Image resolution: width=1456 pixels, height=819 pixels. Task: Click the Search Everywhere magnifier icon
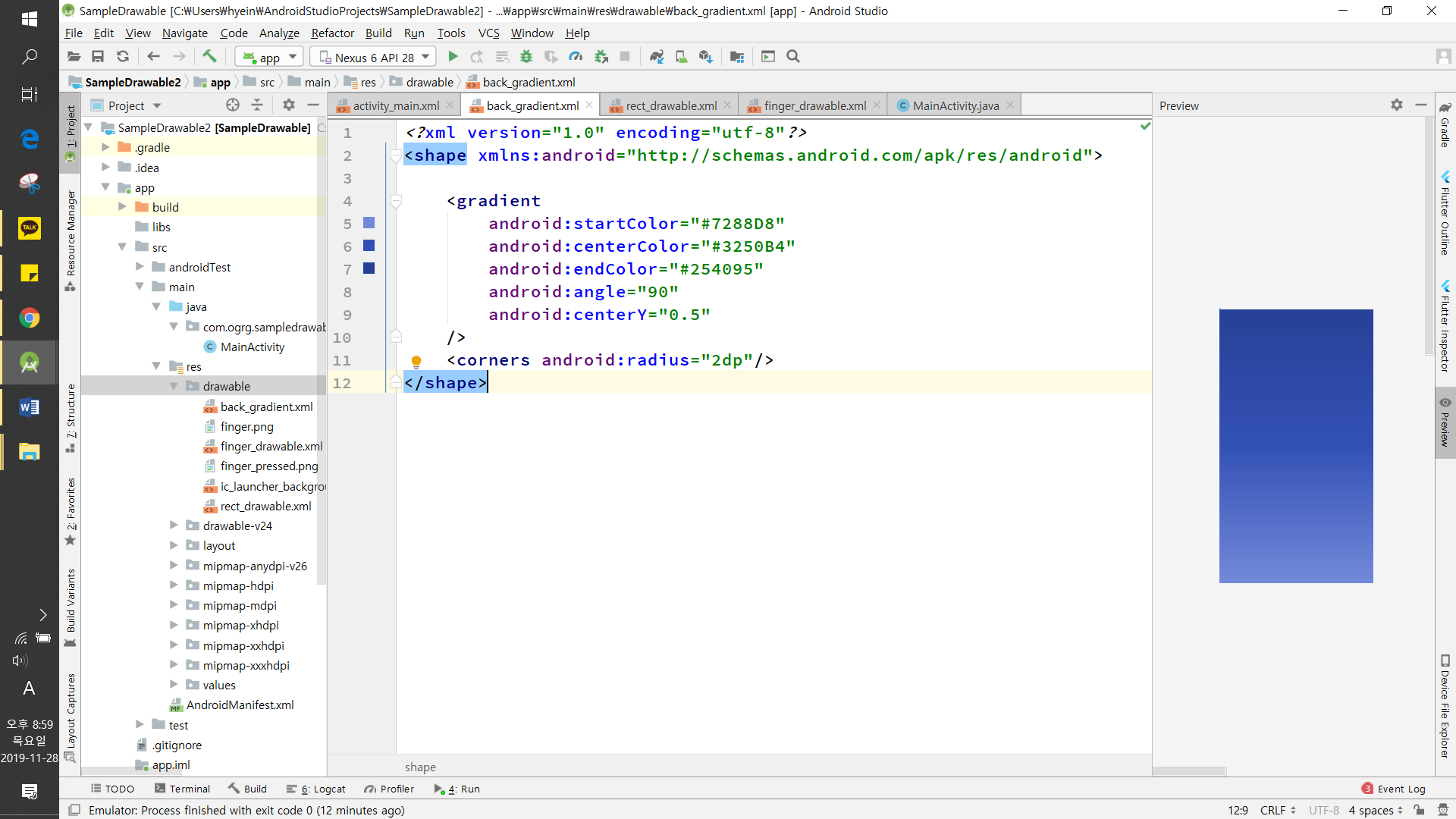(x=793, y=57)
